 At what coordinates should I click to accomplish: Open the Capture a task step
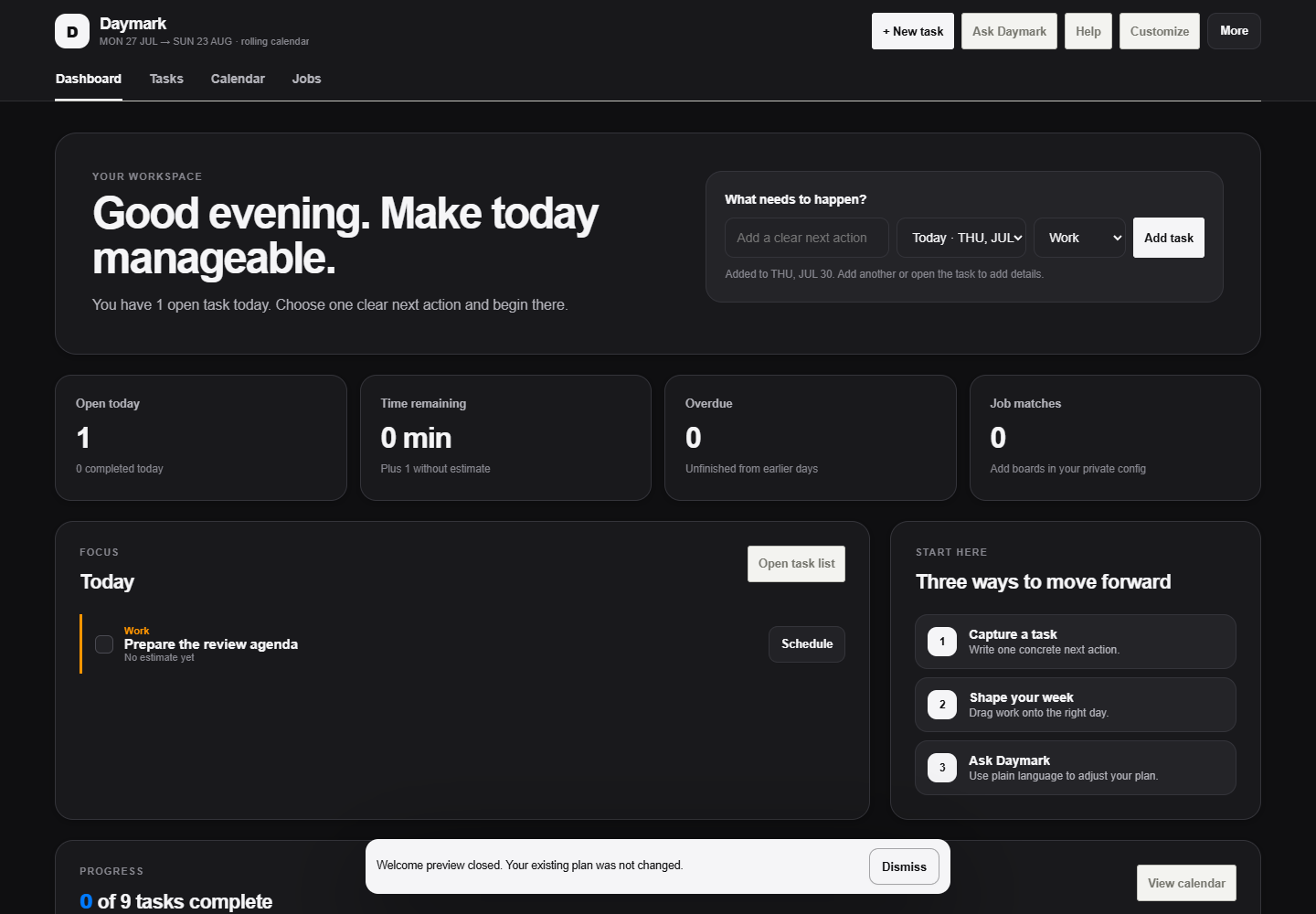(1076, 642)
